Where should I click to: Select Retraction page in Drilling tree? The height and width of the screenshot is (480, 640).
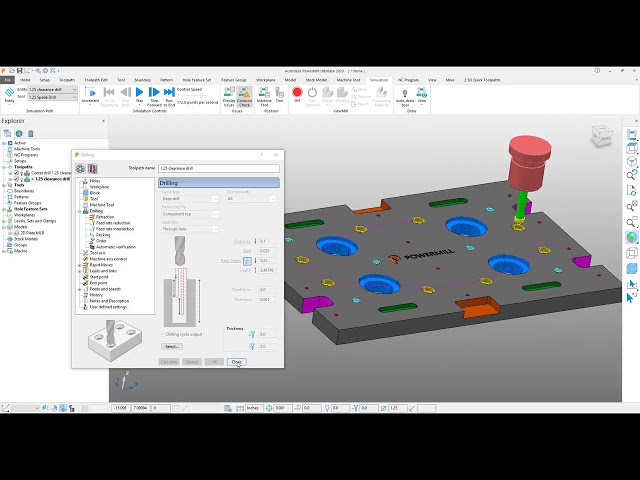(105, 217)
